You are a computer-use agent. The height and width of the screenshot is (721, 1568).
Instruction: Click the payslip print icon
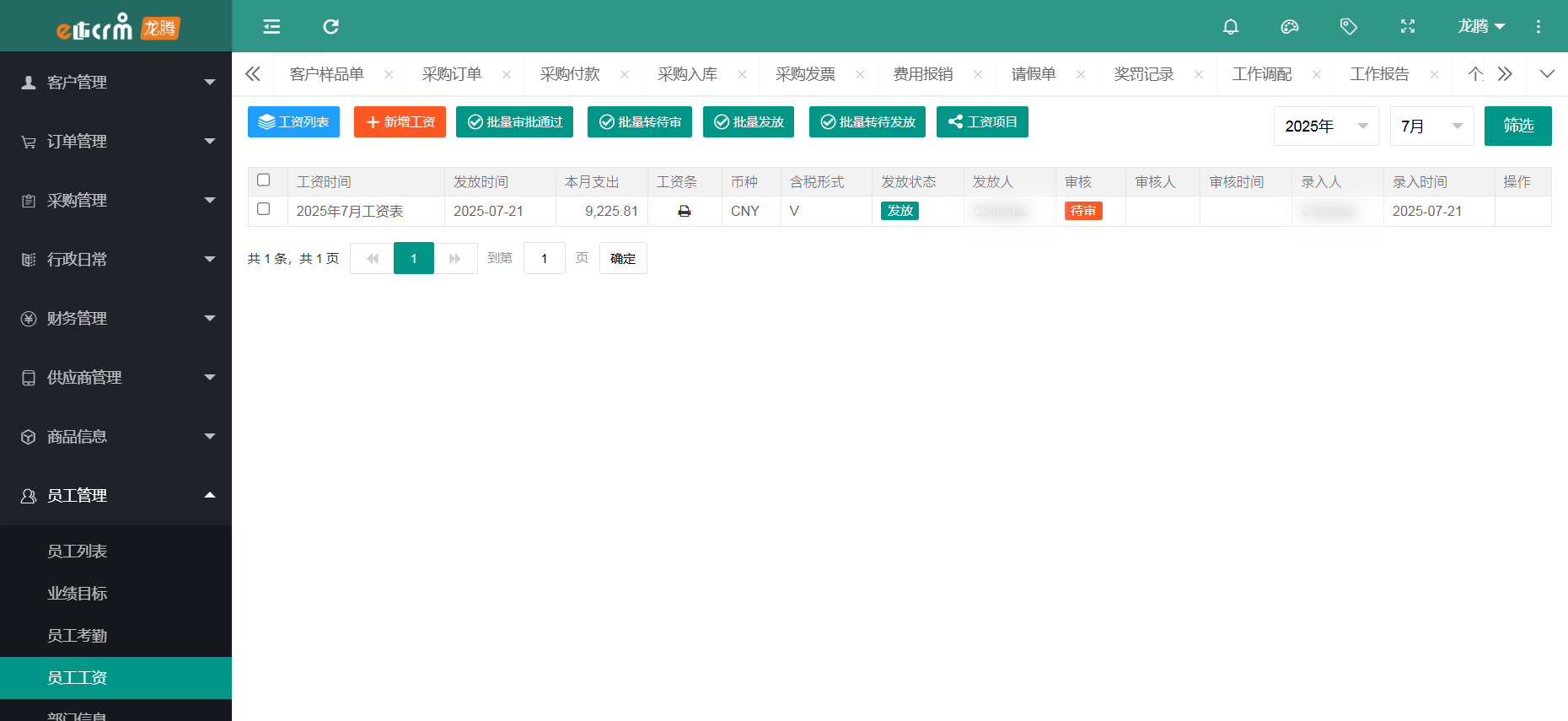pos(684,212)
